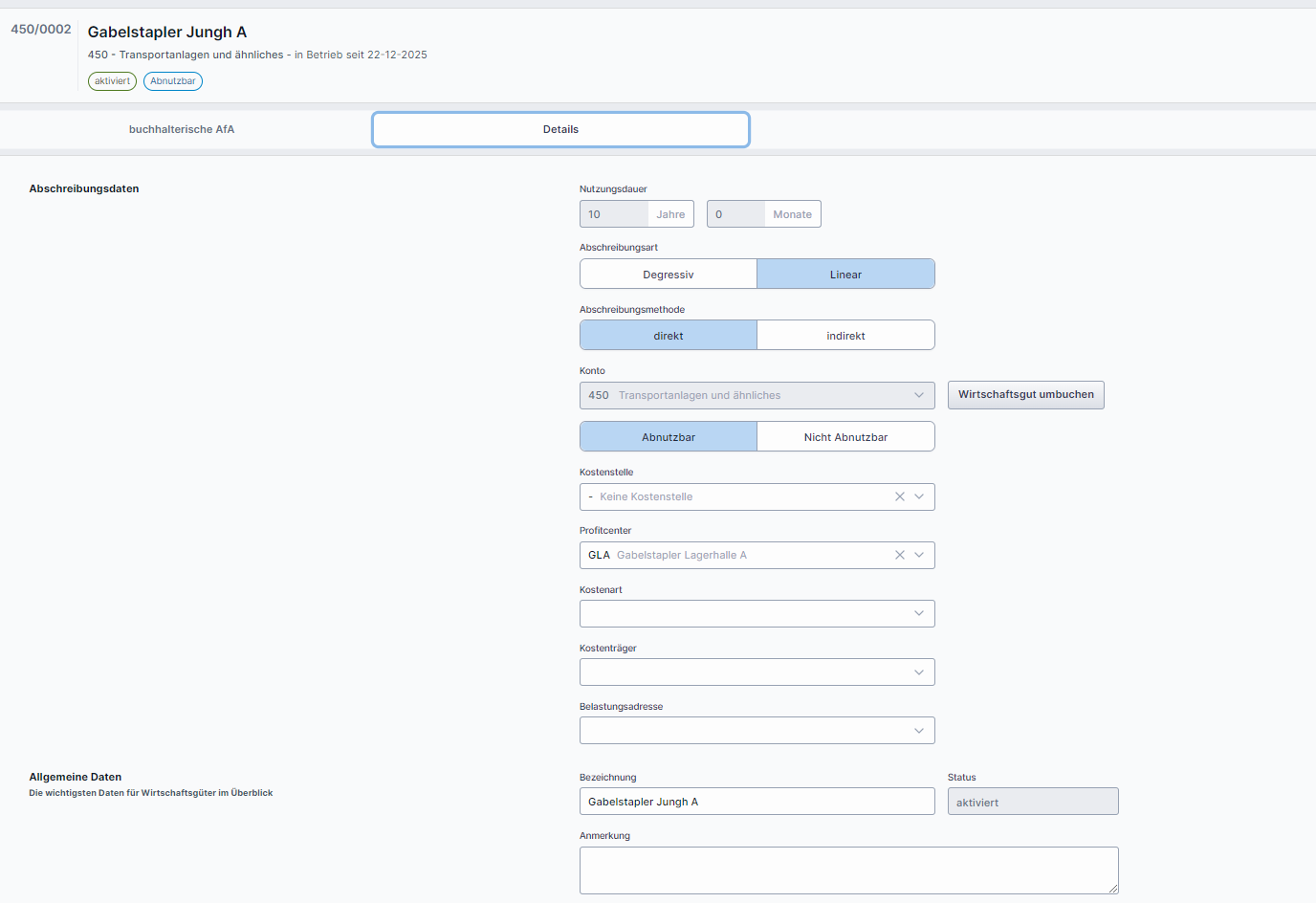Choose the direkt depreciation method
Screen dimensions: 1316x903
point(668,336)
